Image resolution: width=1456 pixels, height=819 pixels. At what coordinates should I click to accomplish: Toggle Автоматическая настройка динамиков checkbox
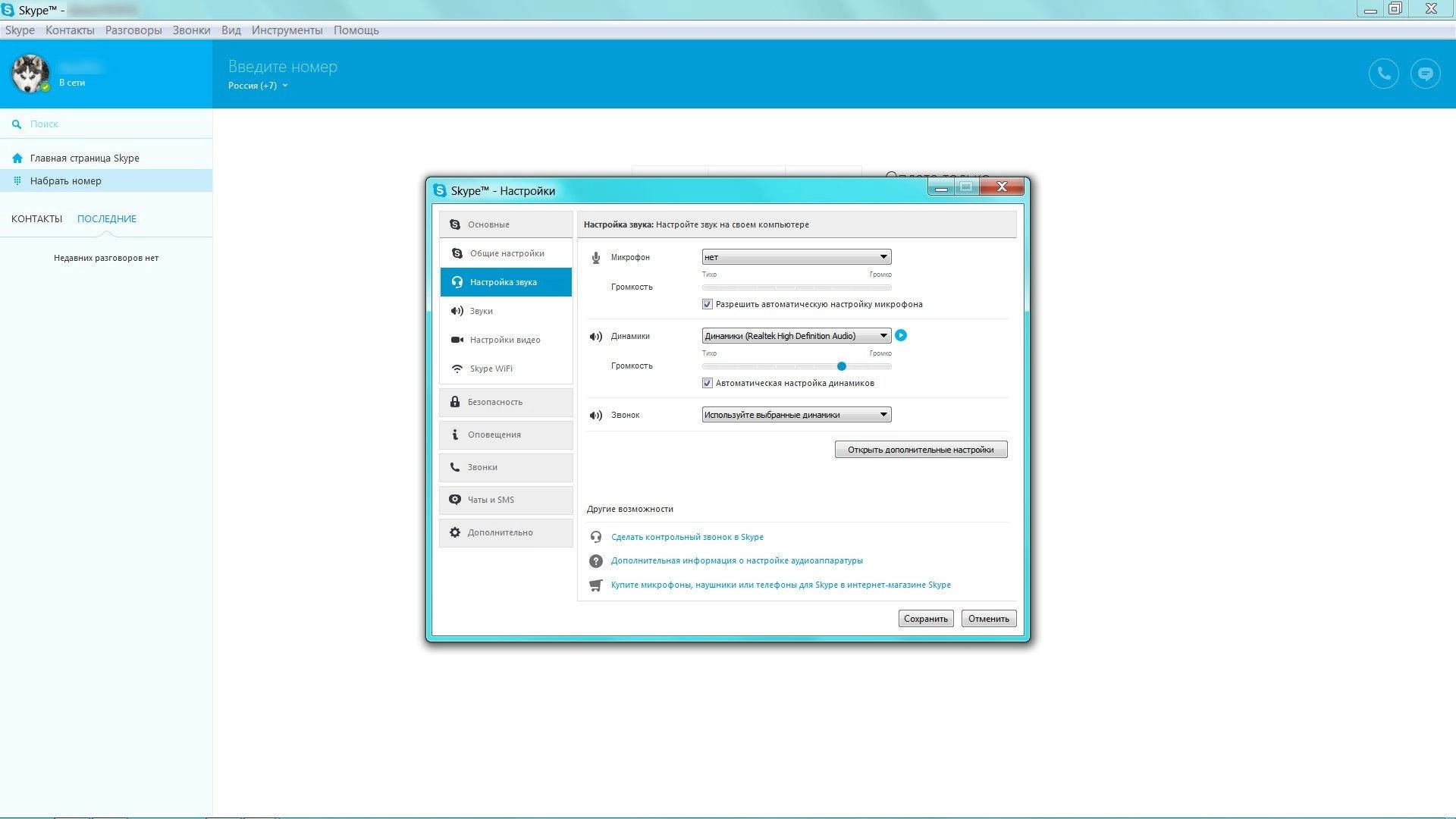(708, 383)
